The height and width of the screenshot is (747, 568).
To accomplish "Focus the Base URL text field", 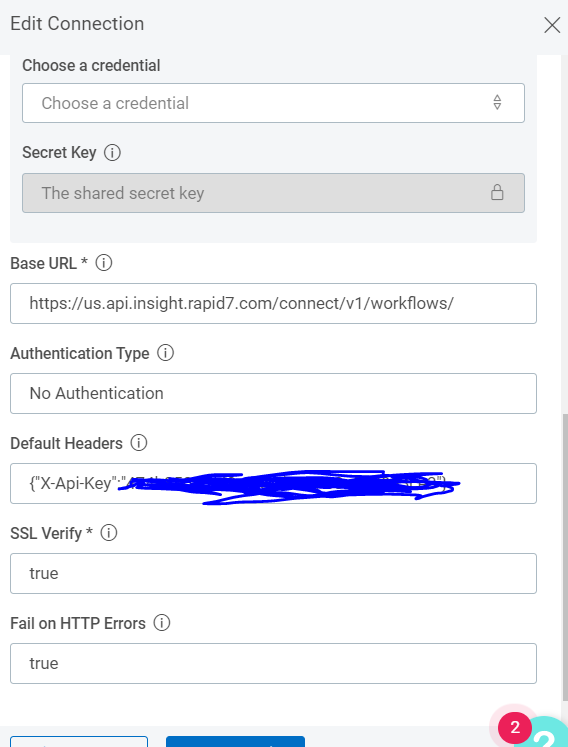I will (x=273, y=303).
